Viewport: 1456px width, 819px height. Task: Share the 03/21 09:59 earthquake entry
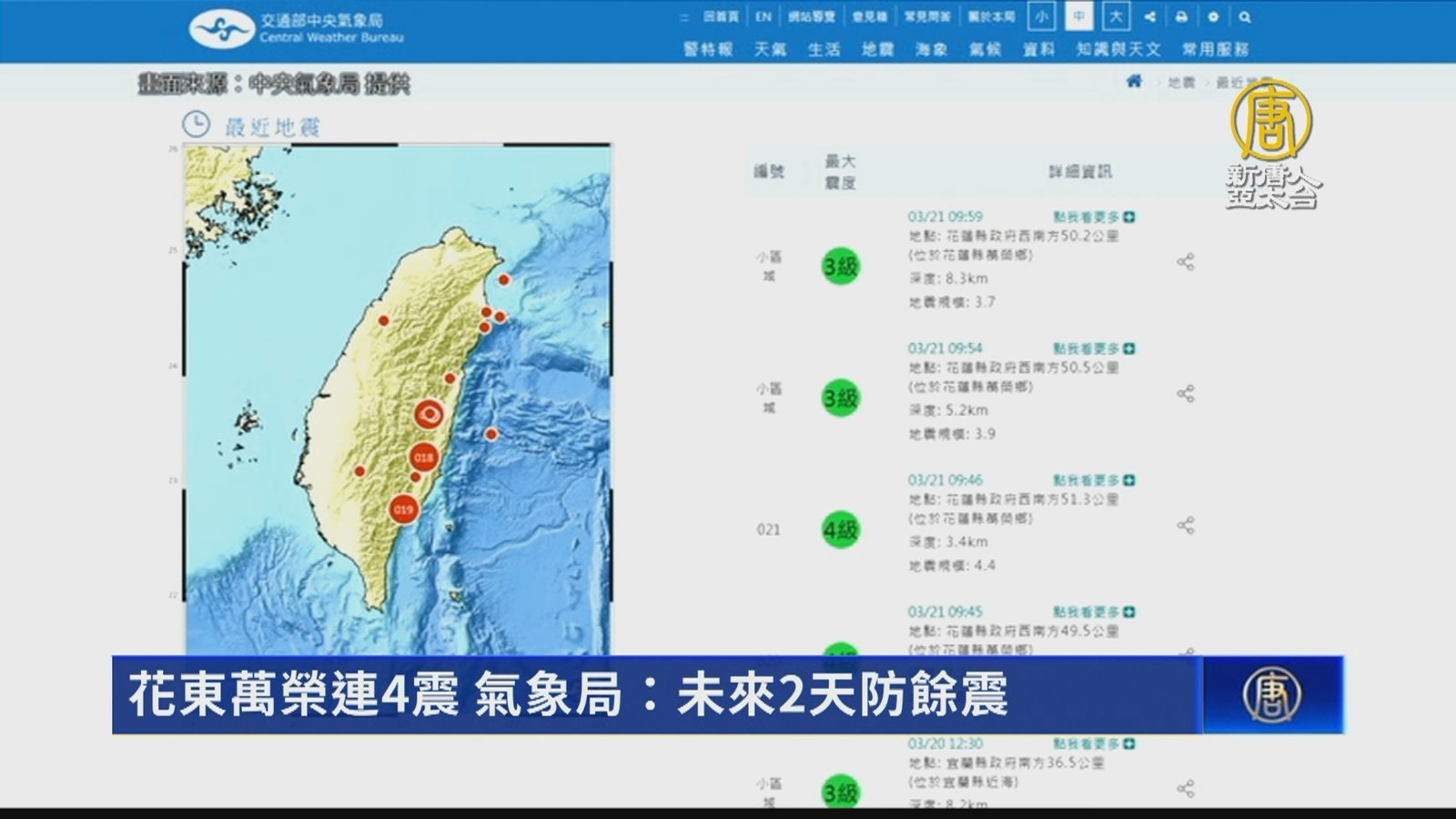click(x=1185, y=263)
